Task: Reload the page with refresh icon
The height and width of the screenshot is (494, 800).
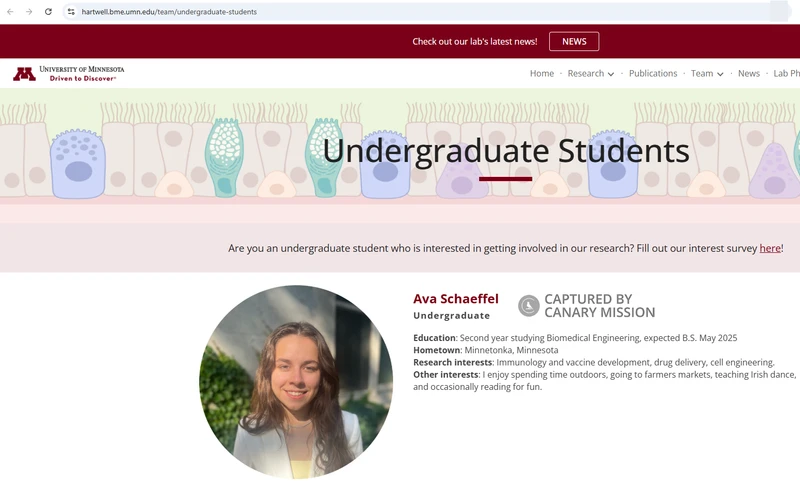Action: pos(48,12)
